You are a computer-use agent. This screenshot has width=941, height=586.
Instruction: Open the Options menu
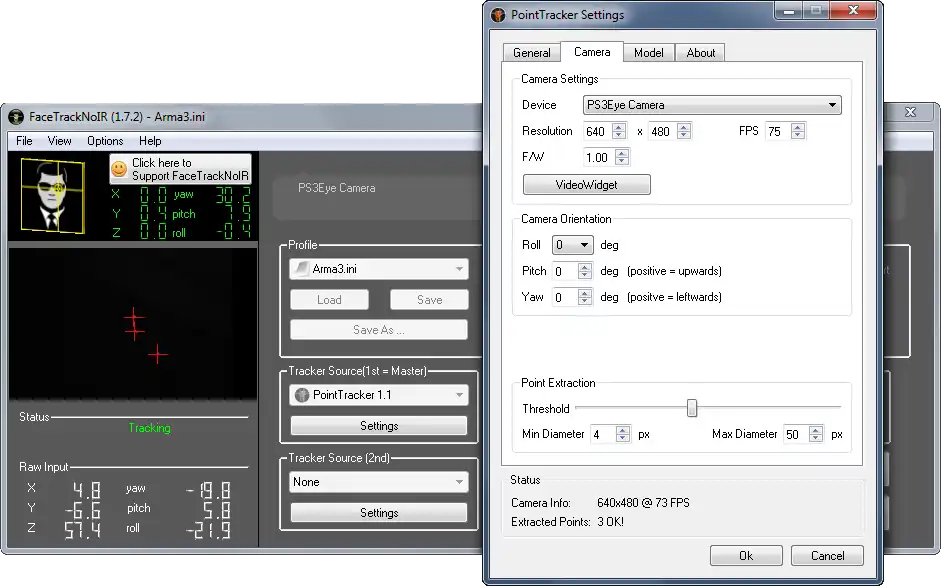pos(105,141)
